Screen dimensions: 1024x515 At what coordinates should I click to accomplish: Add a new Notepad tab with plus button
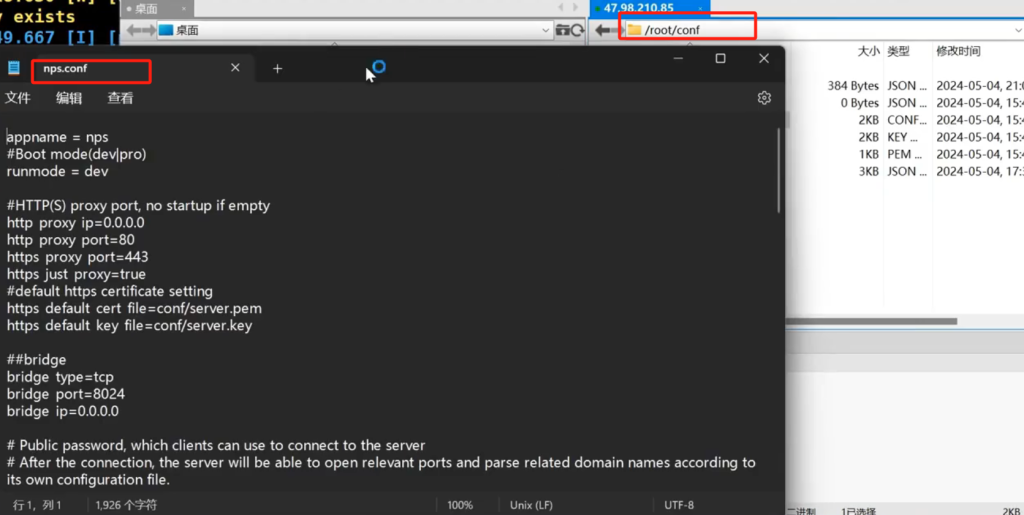tap(278, 69)
